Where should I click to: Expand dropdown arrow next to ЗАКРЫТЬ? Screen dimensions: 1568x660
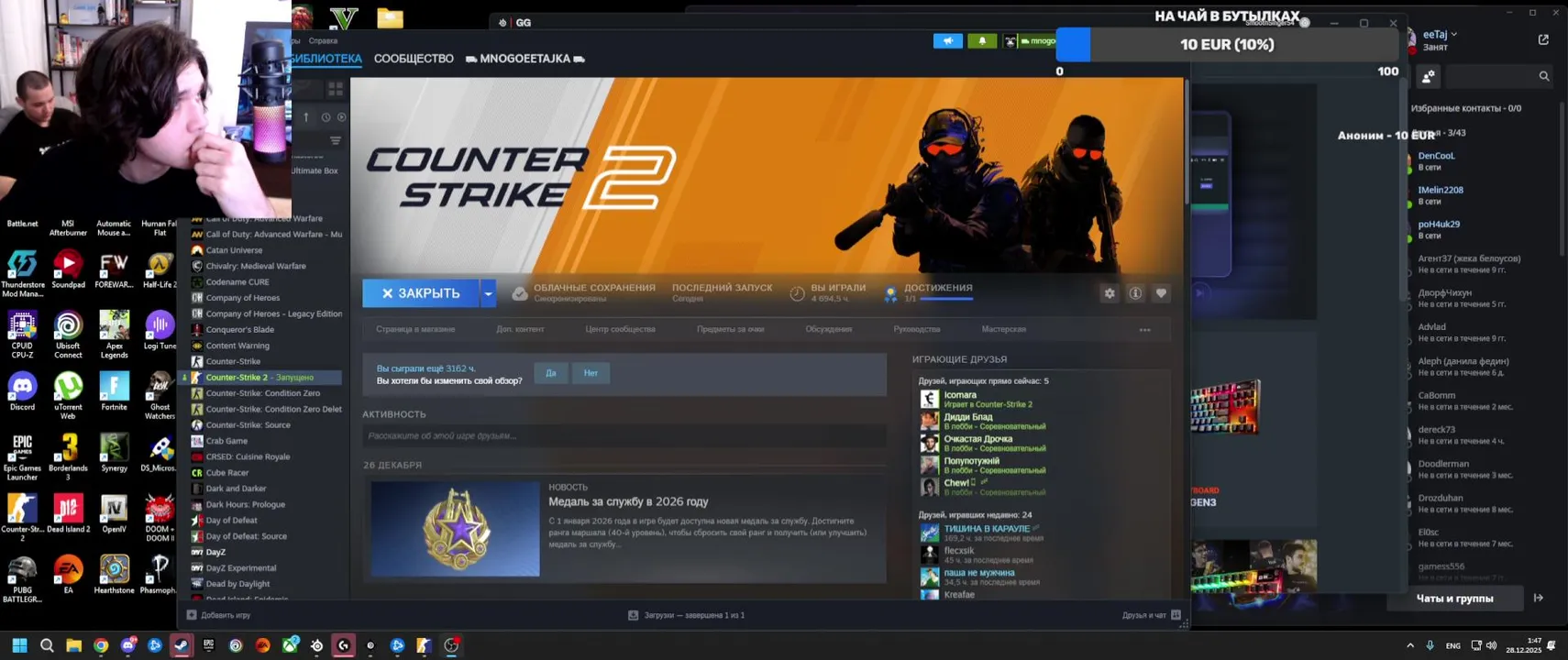click(488, 293)
